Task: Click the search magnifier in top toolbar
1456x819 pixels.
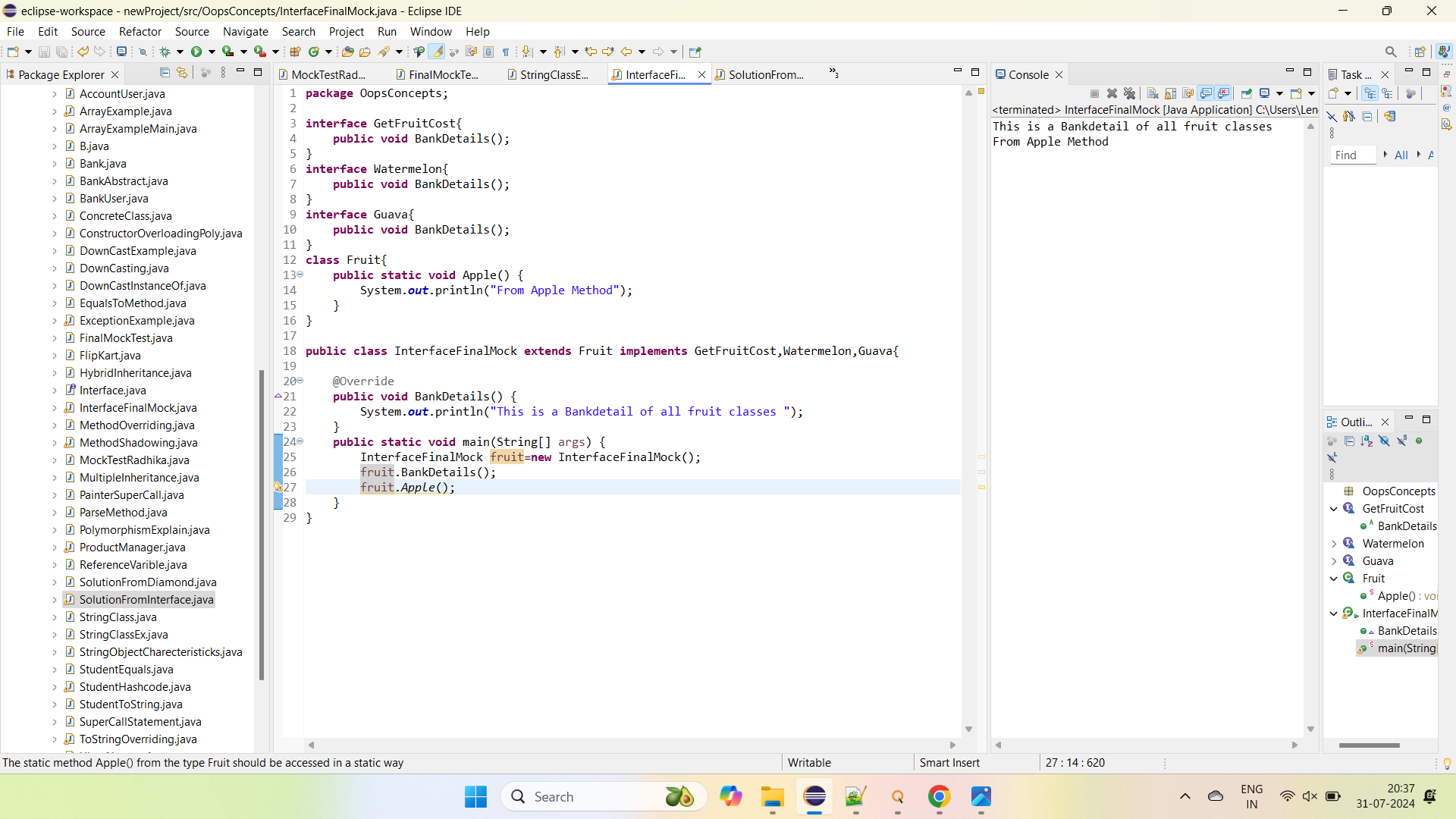Action: [1390, 52]
